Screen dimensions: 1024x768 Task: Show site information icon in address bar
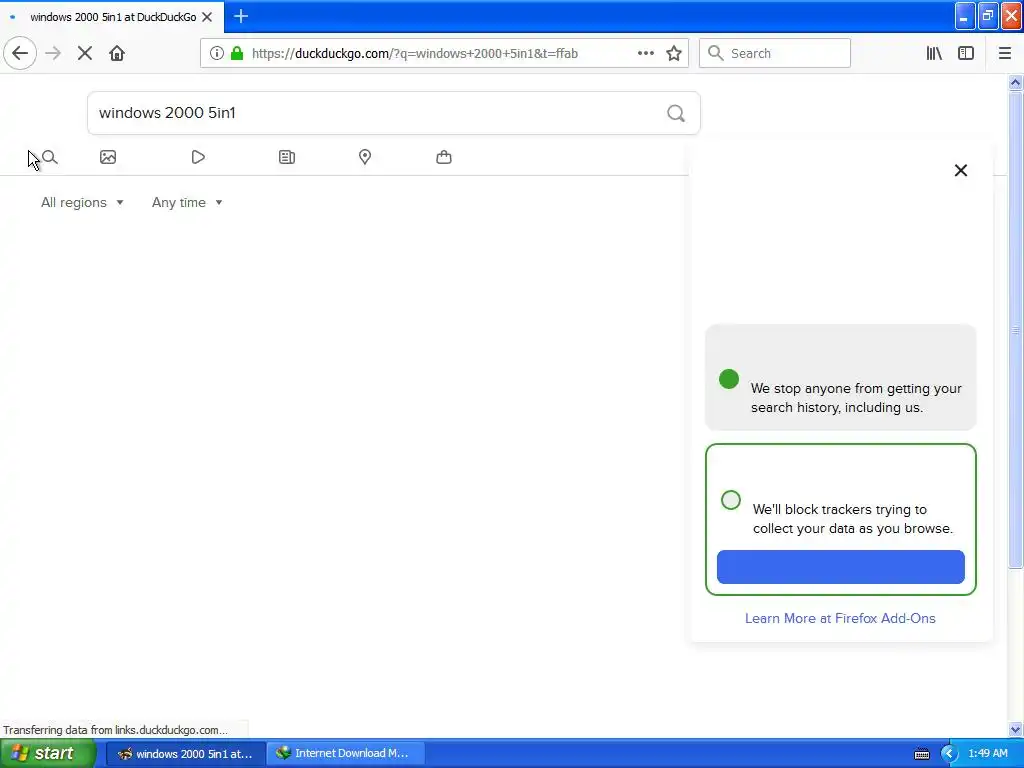[x=217, y=54]
